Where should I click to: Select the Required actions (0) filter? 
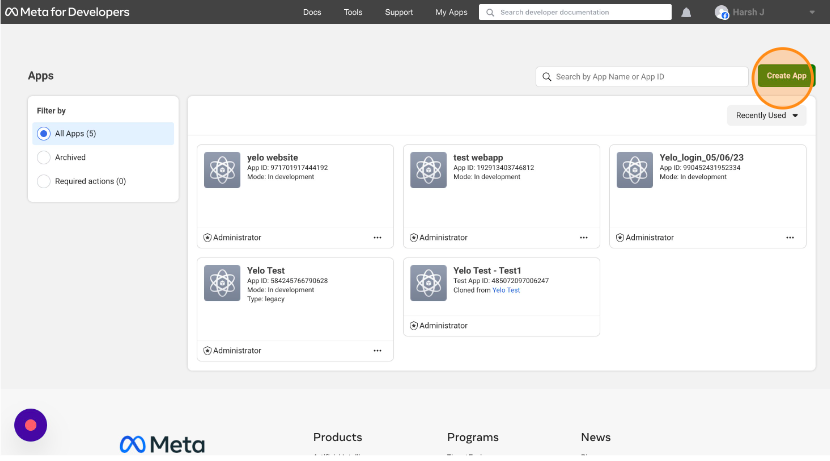coord(82,181)
